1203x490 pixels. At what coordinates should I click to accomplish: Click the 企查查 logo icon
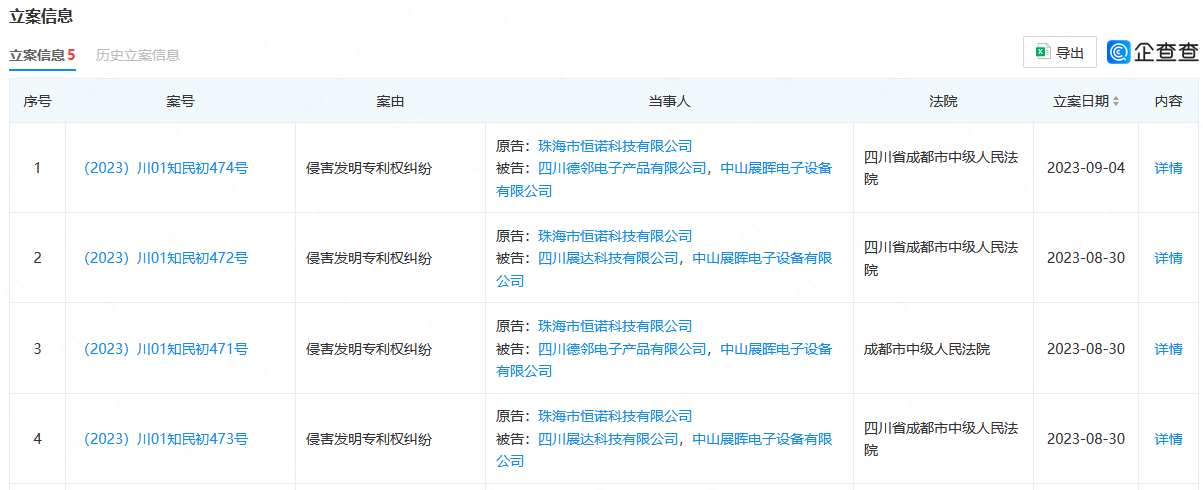[x=1119, y=53]
